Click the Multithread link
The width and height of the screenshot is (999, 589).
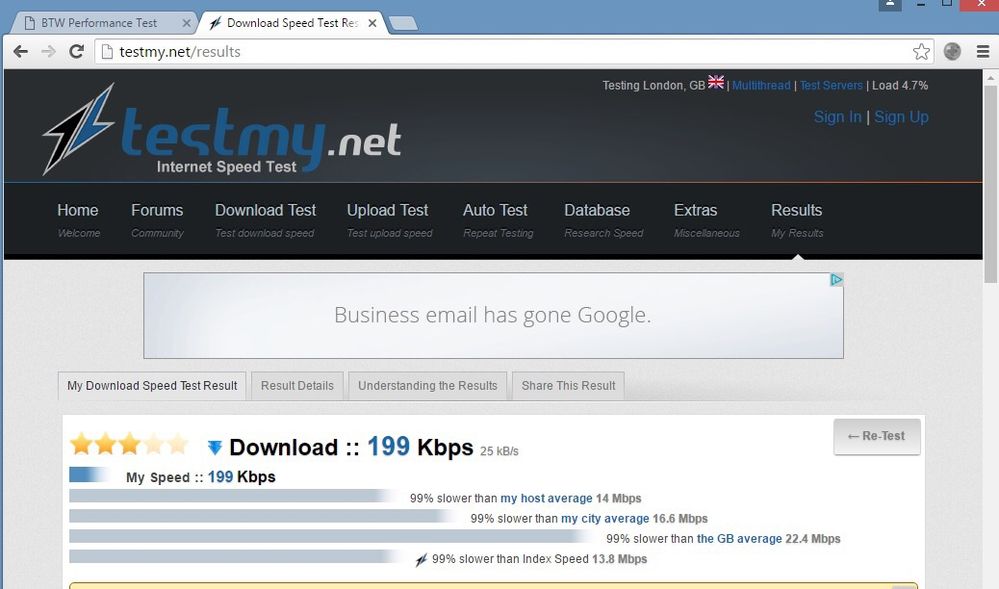[x=761, y=85]
